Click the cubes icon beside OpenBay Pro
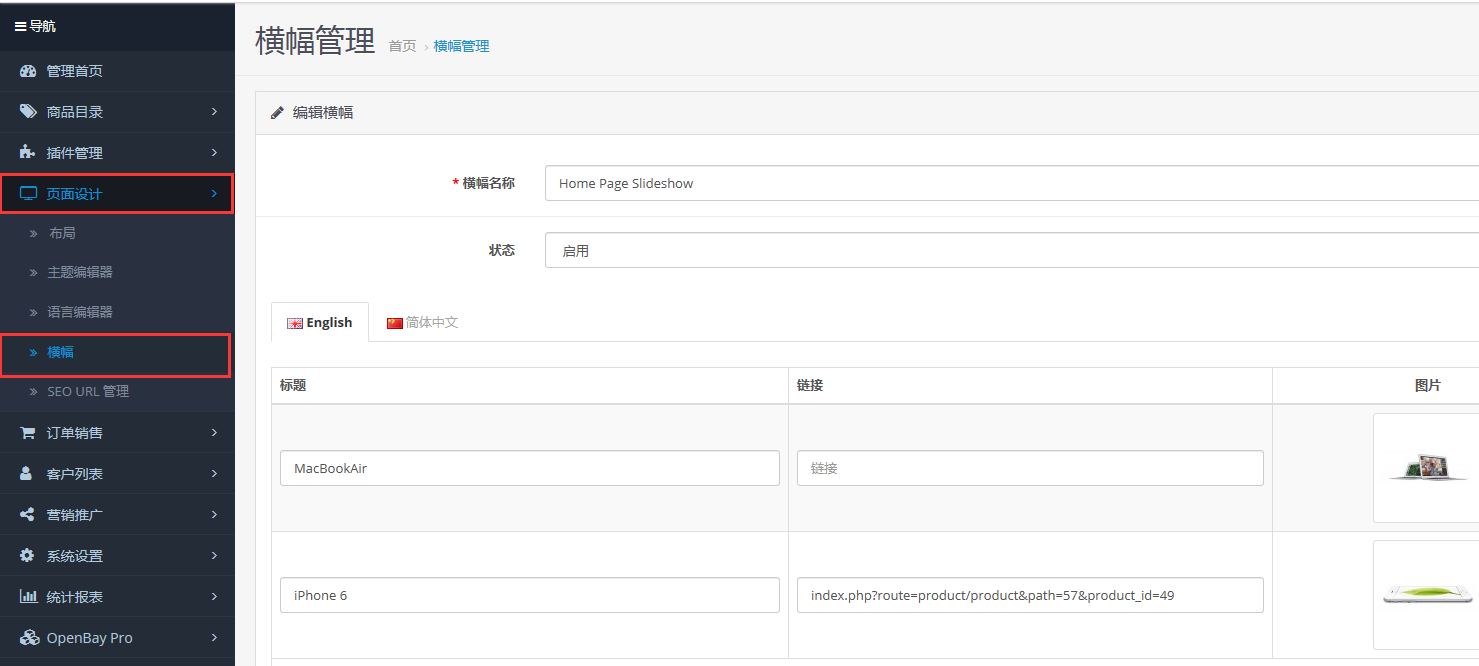Viewport: 1479px width, 666px height. (29, 638)
